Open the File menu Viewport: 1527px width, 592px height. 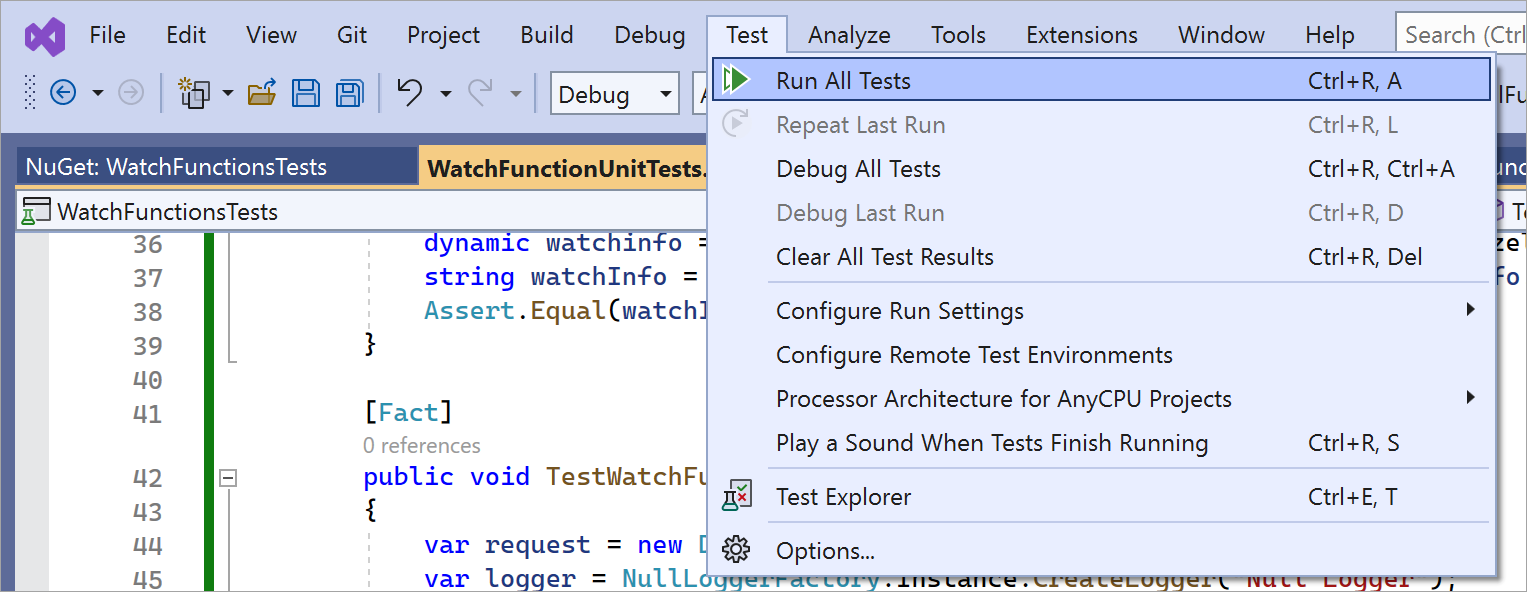point(108,35)
